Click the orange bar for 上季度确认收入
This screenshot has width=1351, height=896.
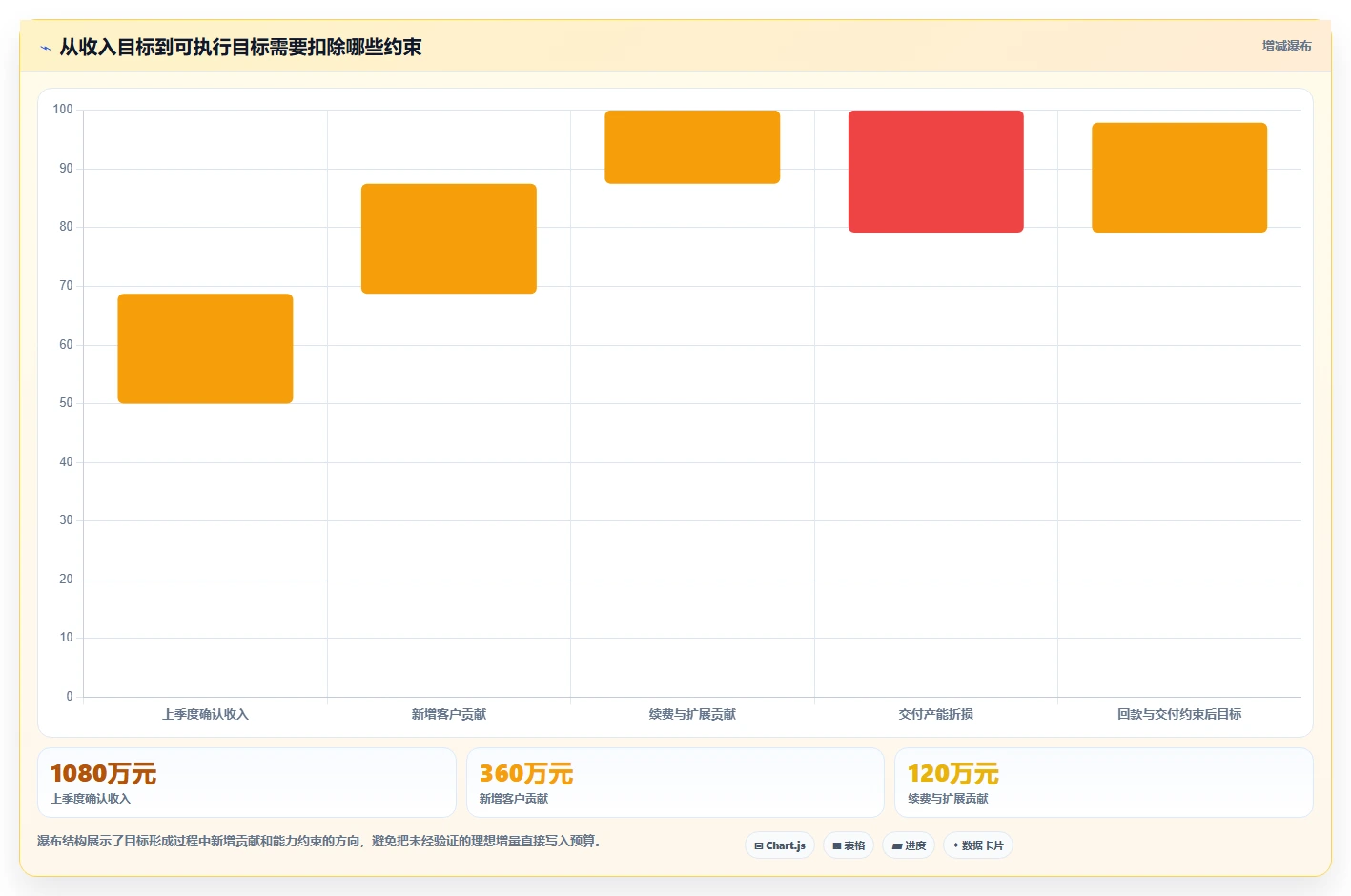click(205, 349)
